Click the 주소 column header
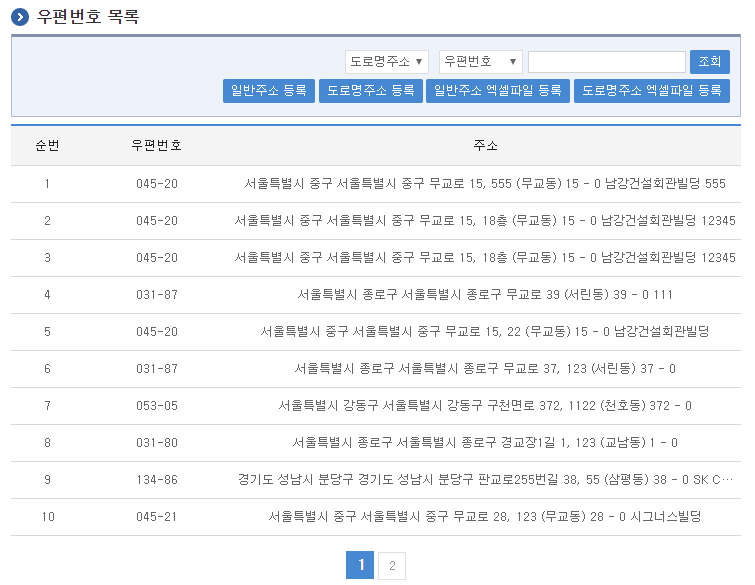 [x=485, y=146]
